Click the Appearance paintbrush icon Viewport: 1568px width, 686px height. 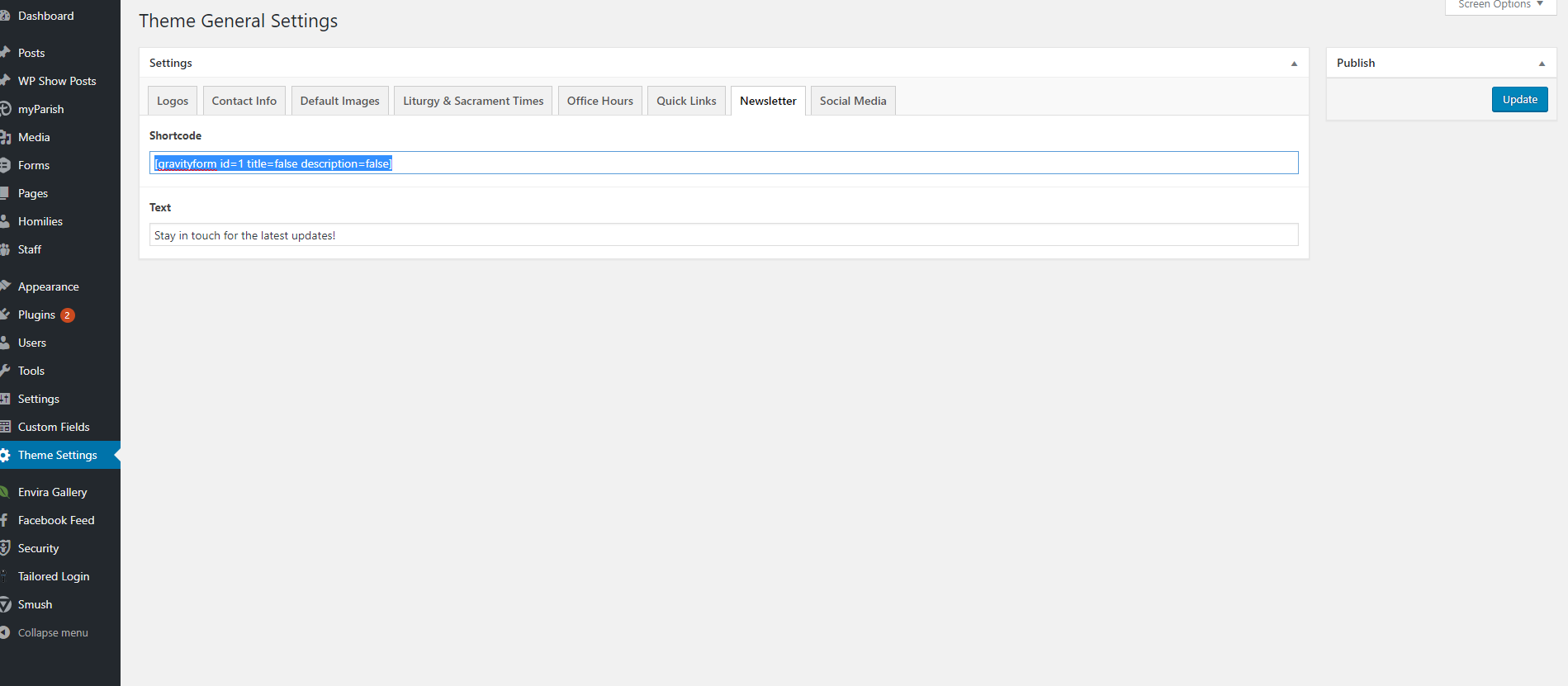[5, 286]
